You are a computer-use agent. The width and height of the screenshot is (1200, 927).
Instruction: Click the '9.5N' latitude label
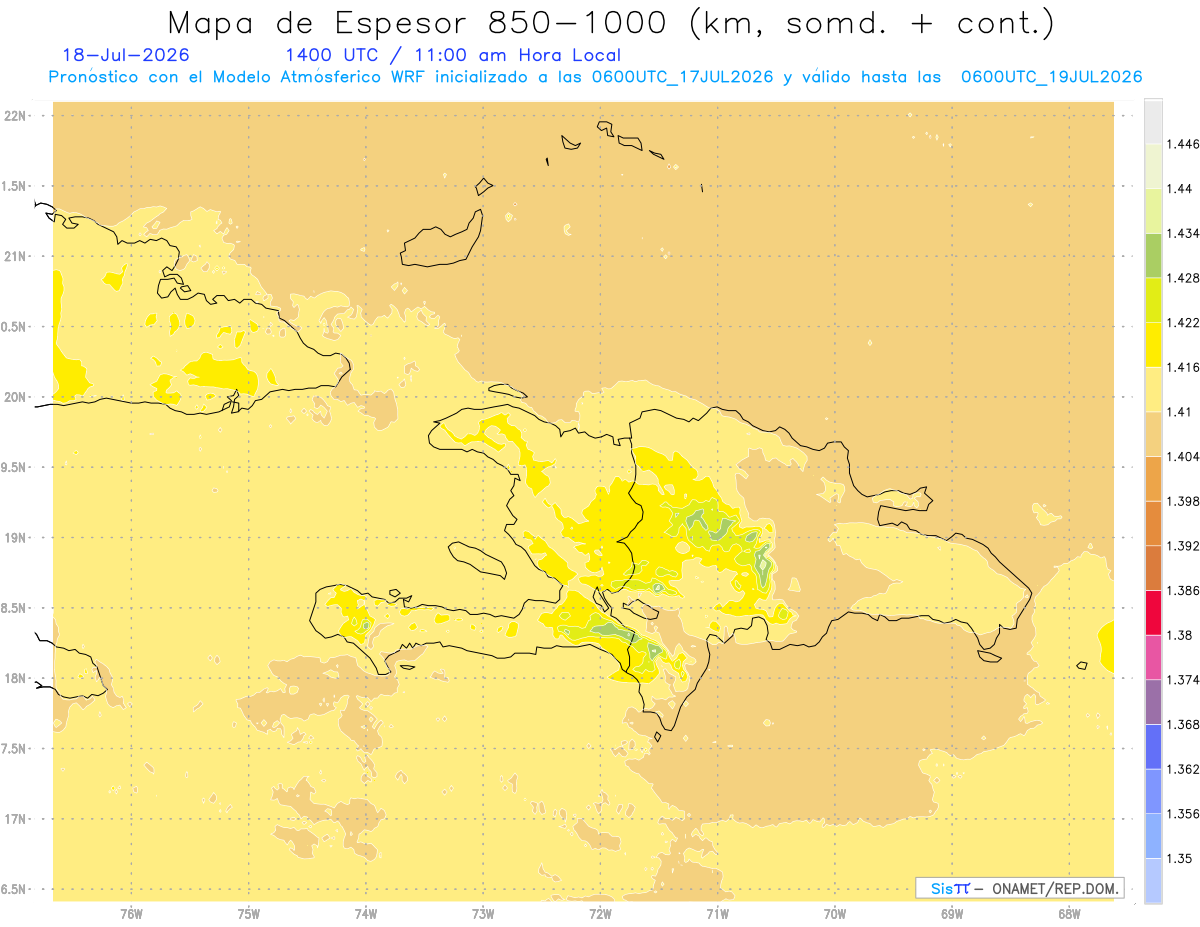point(15,467)
